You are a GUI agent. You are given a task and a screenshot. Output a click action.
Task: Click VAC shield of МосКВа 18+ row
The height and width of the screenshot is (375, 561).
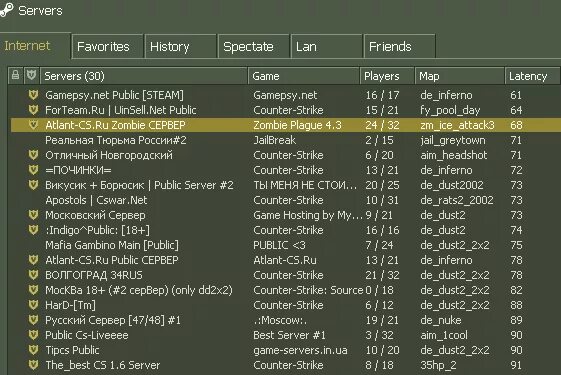coord(33,290)
